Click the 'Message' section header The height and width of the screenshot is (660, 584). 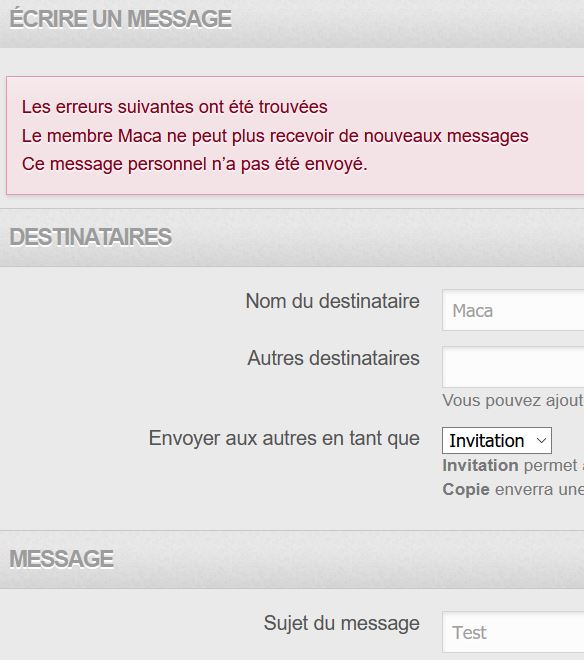(x=61, y=559)
